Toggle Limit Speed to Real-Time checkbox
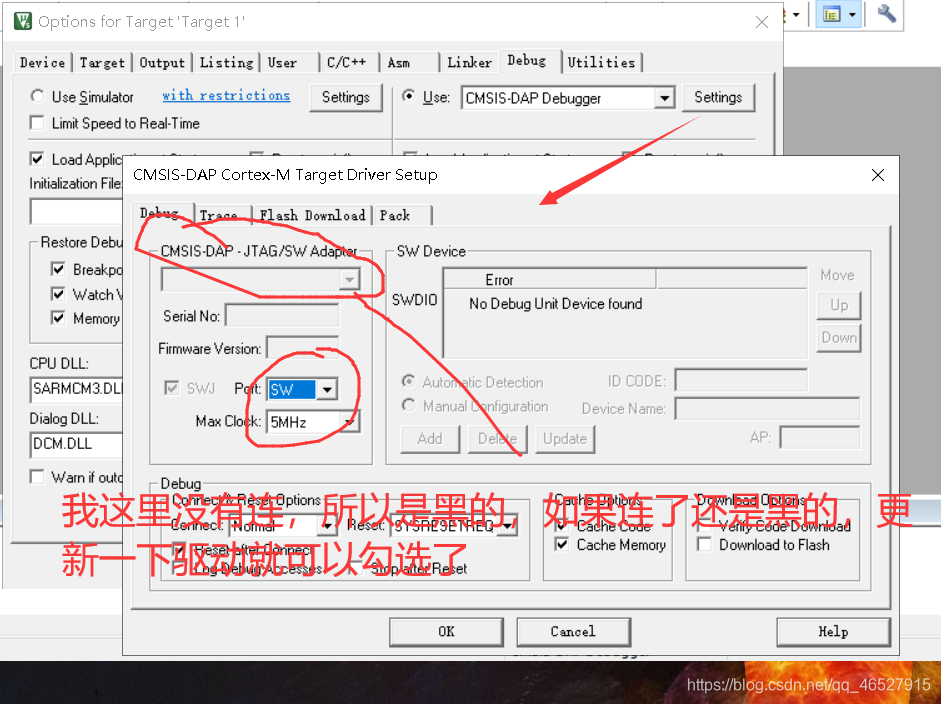The width and height of the screenshot is (941, 704). click(x=37, y=123)
